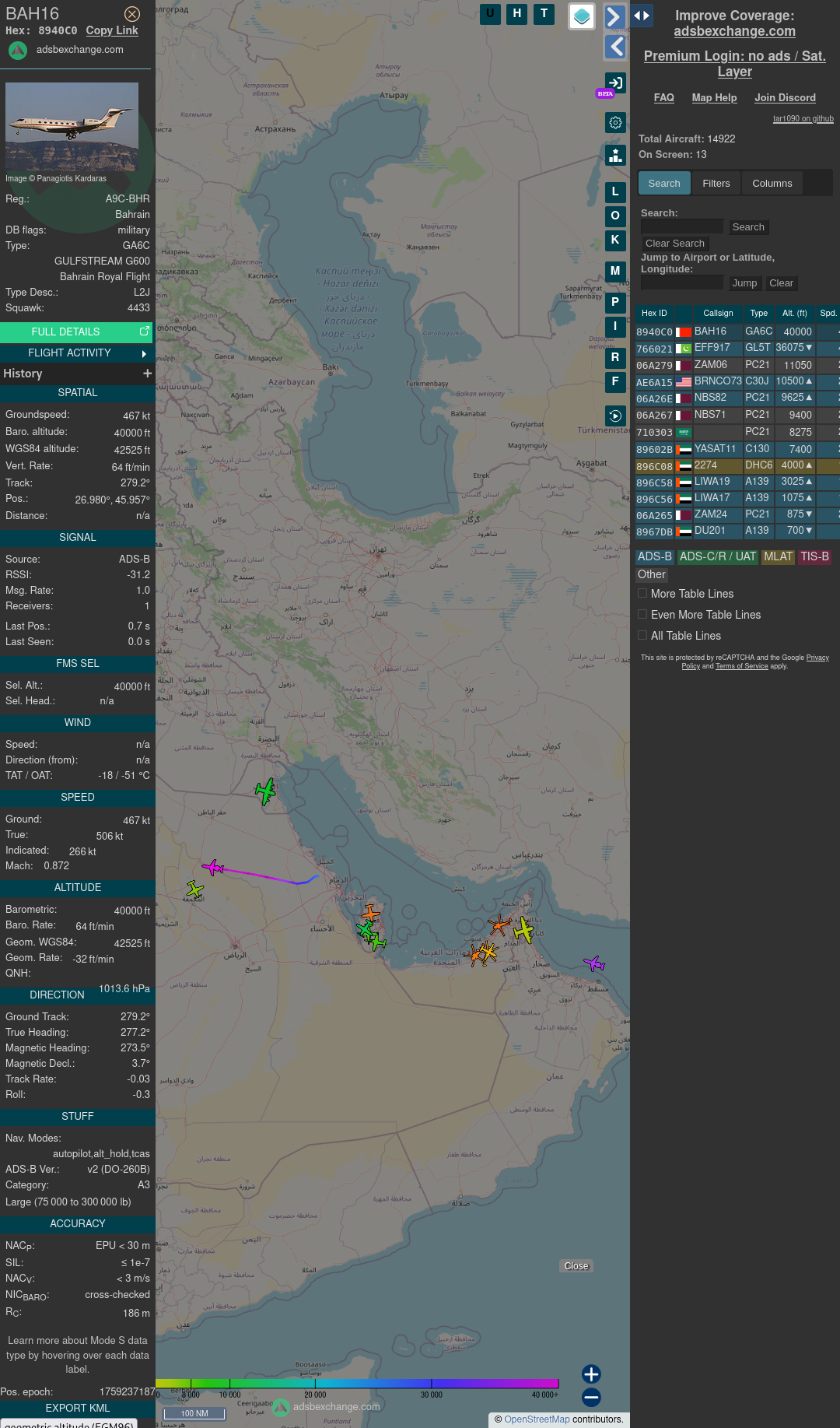The image size is (840, 1428).
Task: Click the settings gear icon on map
Action: pyautogui.click(x=615, y=123)
